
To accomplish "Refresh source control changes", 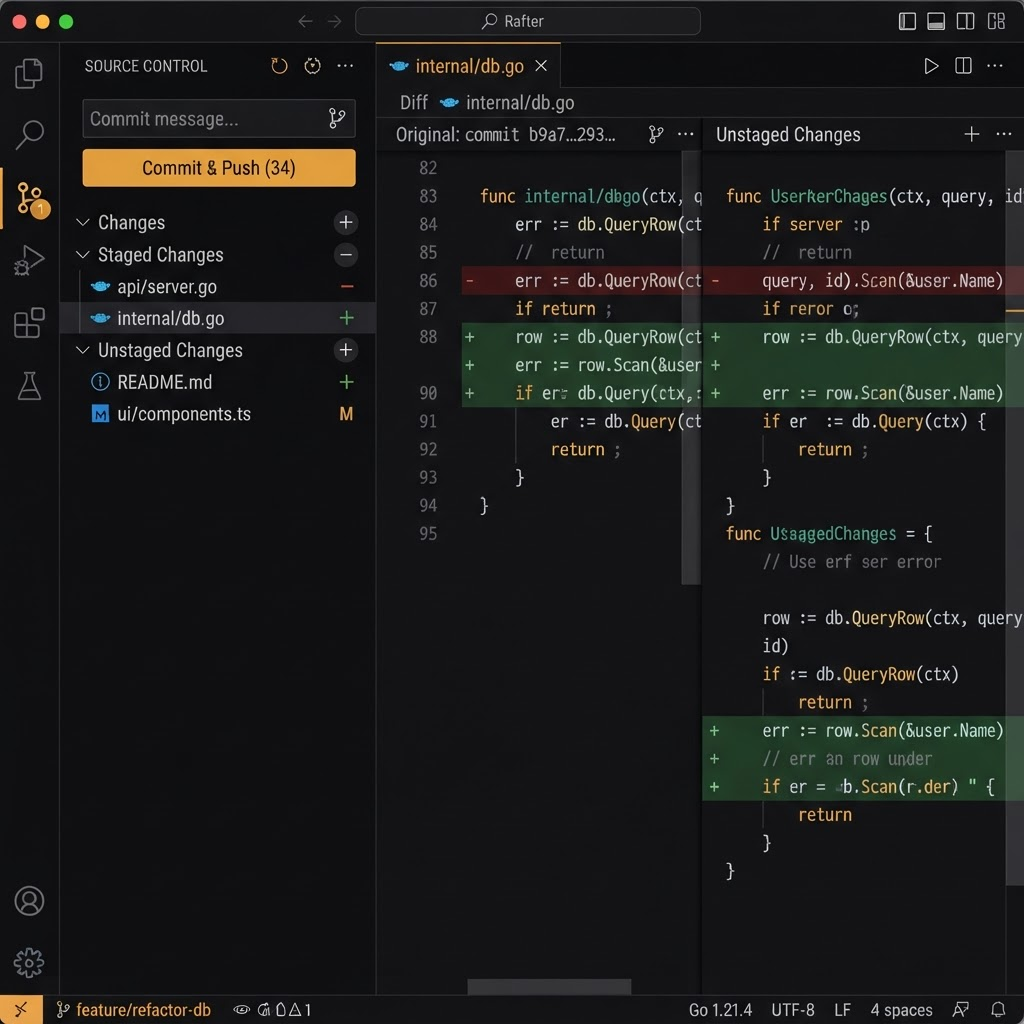I will pos(279,65).
